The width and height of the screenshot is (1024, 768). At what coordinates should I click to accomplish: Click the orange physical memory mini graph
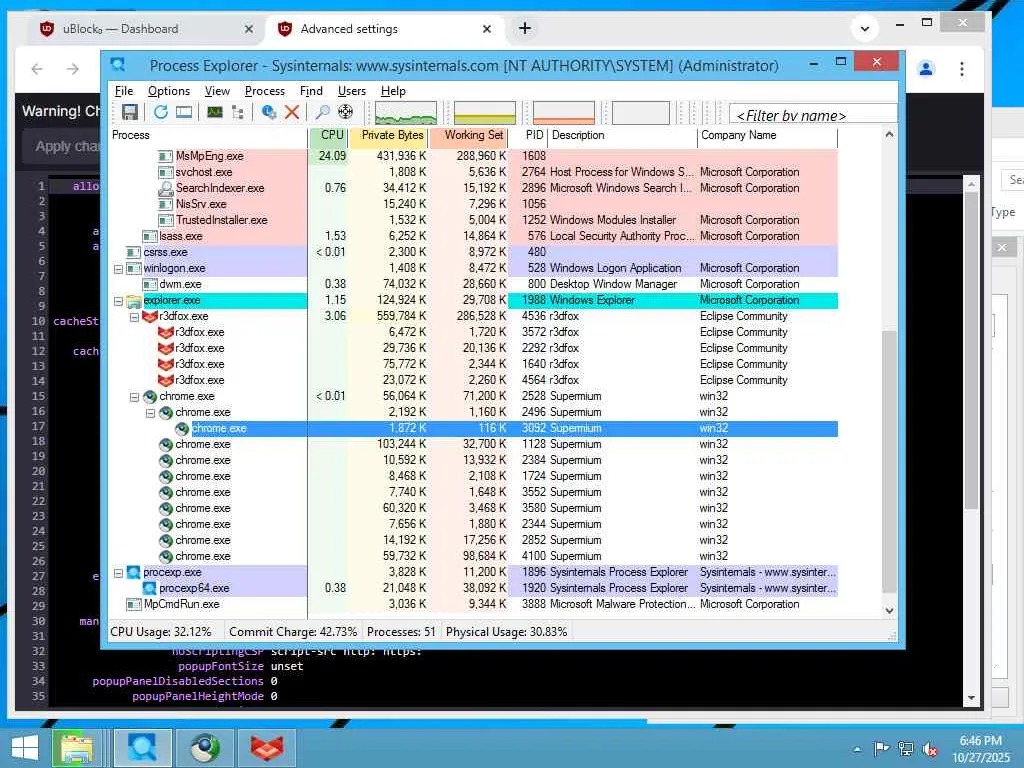point(564,112)
